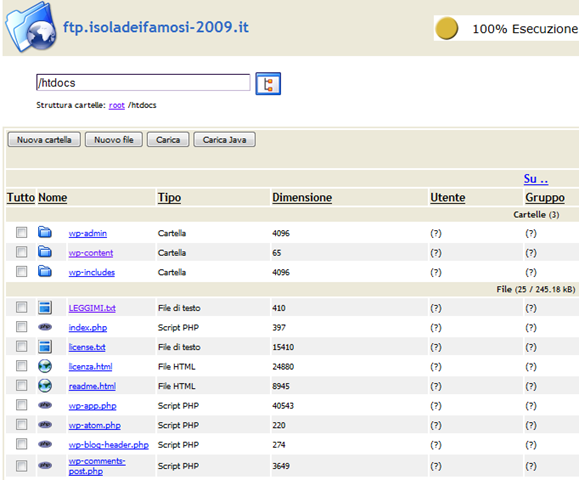Mark the wp-app.php checkbox

tap(21, 405)
